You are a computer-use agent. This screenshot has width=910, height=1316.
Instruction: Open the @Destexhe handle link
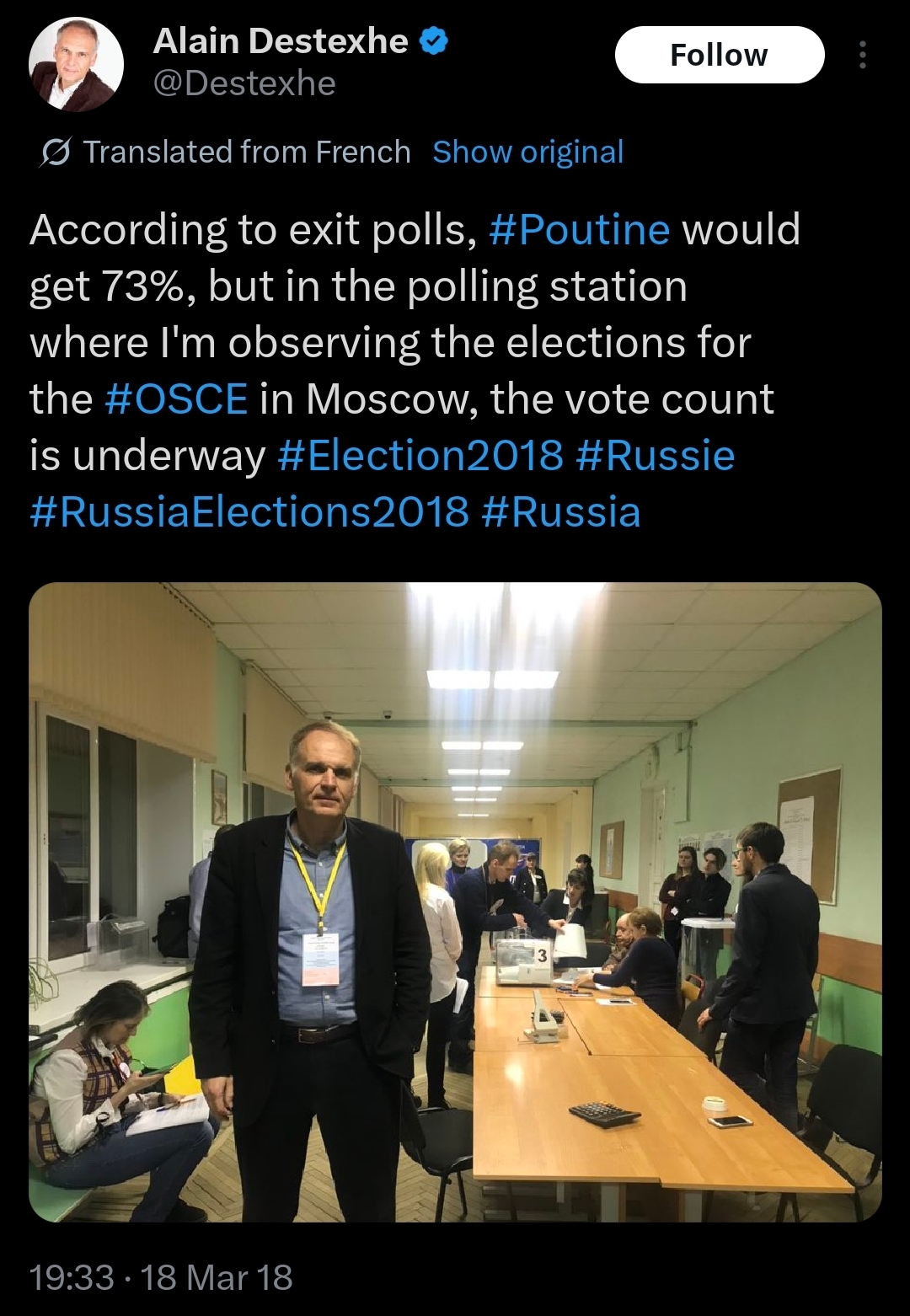[244, 83]
